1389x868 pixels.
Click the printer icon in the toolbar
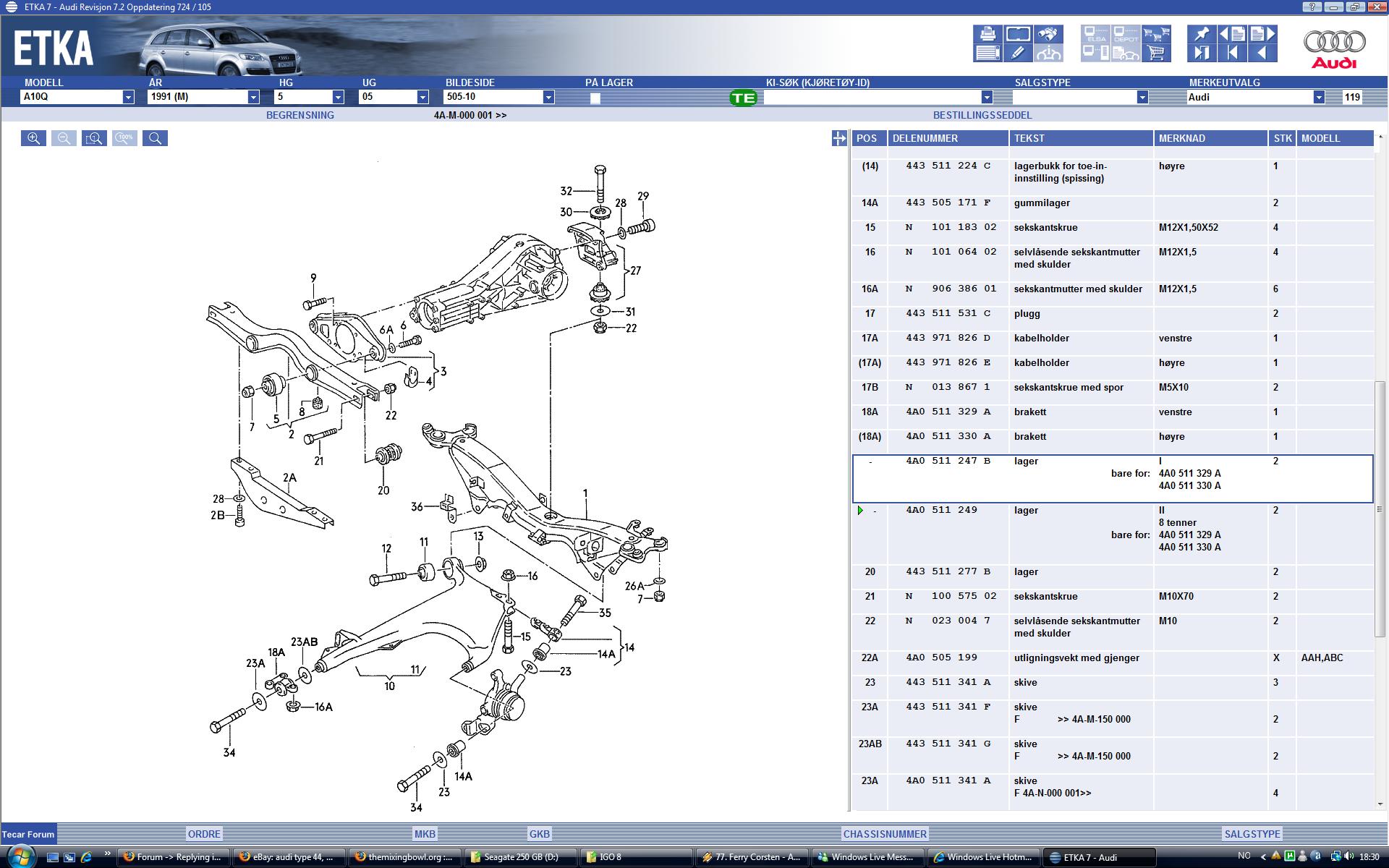tap(987, 34)
